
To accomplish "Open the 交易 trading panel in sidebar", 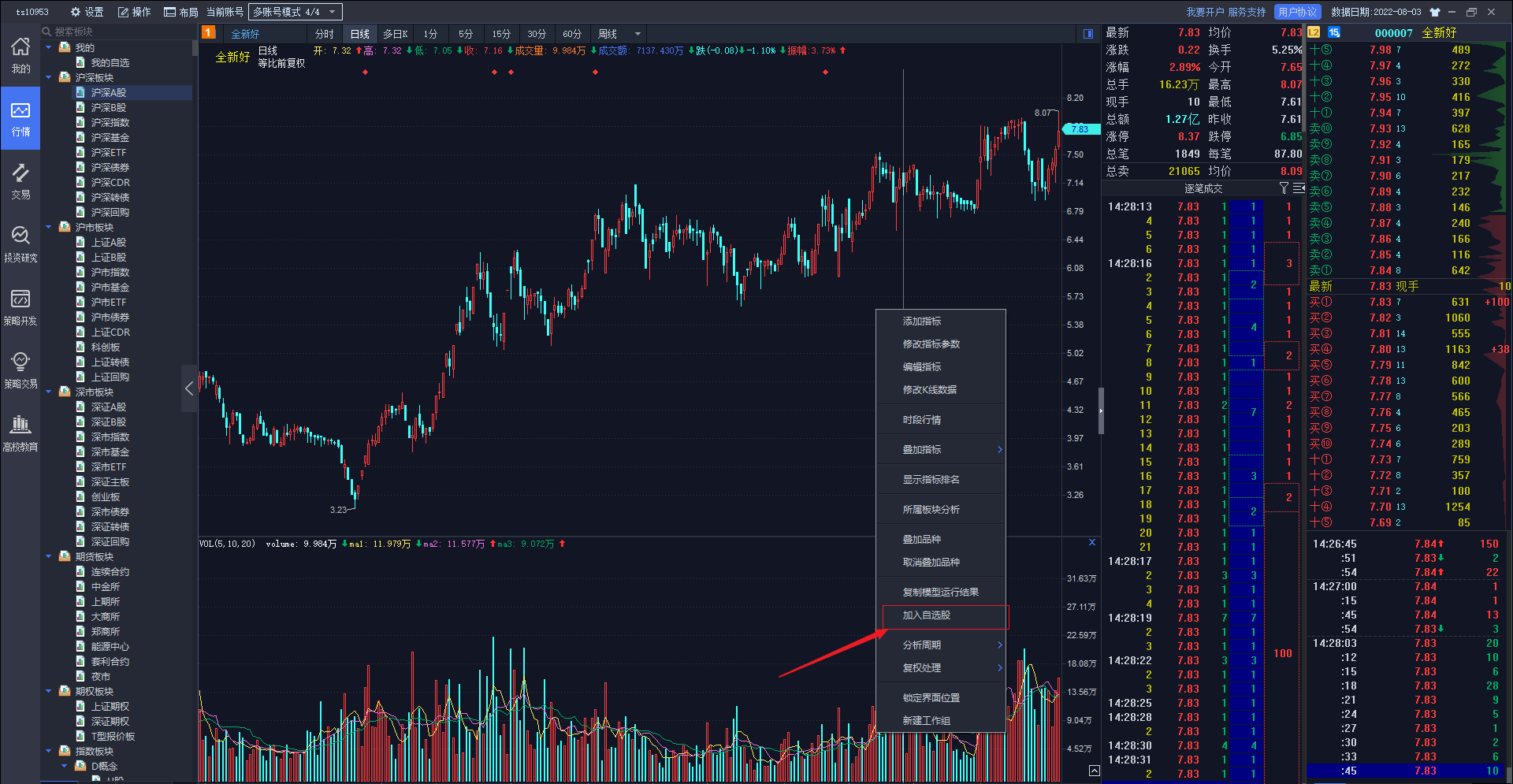I will coord(20,180).
